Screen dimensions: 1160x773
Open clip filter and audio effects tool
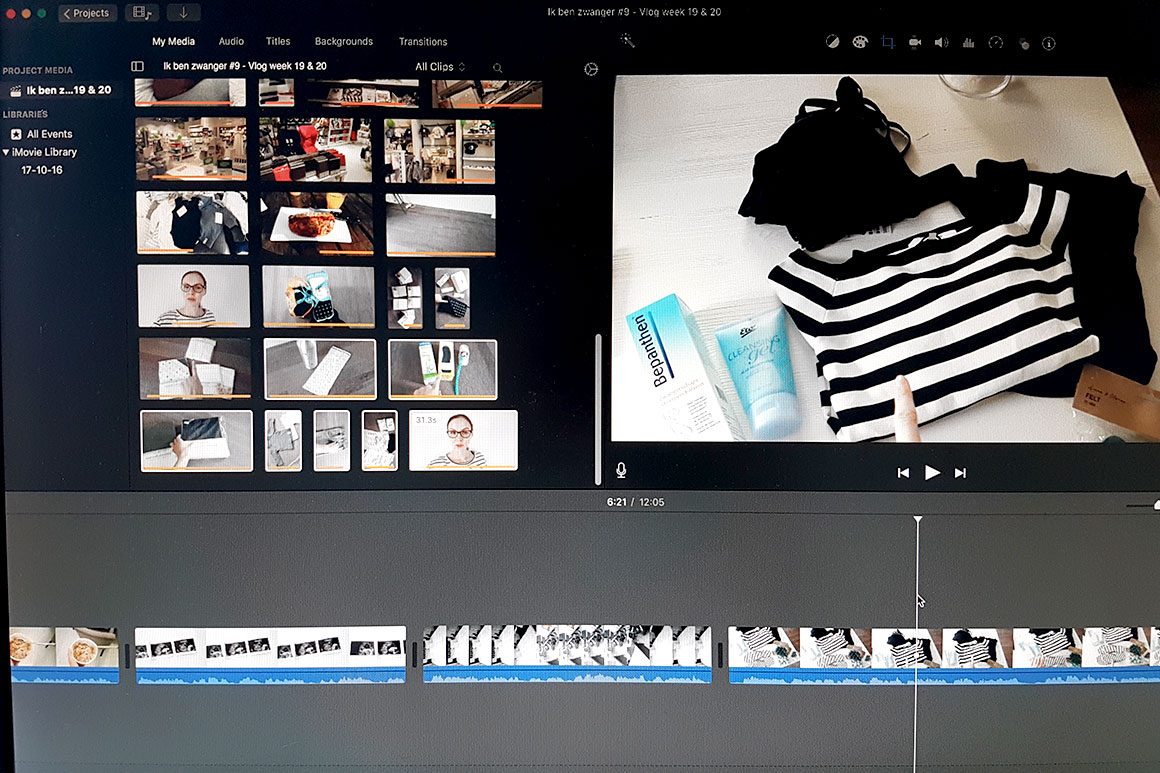(1023, 43)
